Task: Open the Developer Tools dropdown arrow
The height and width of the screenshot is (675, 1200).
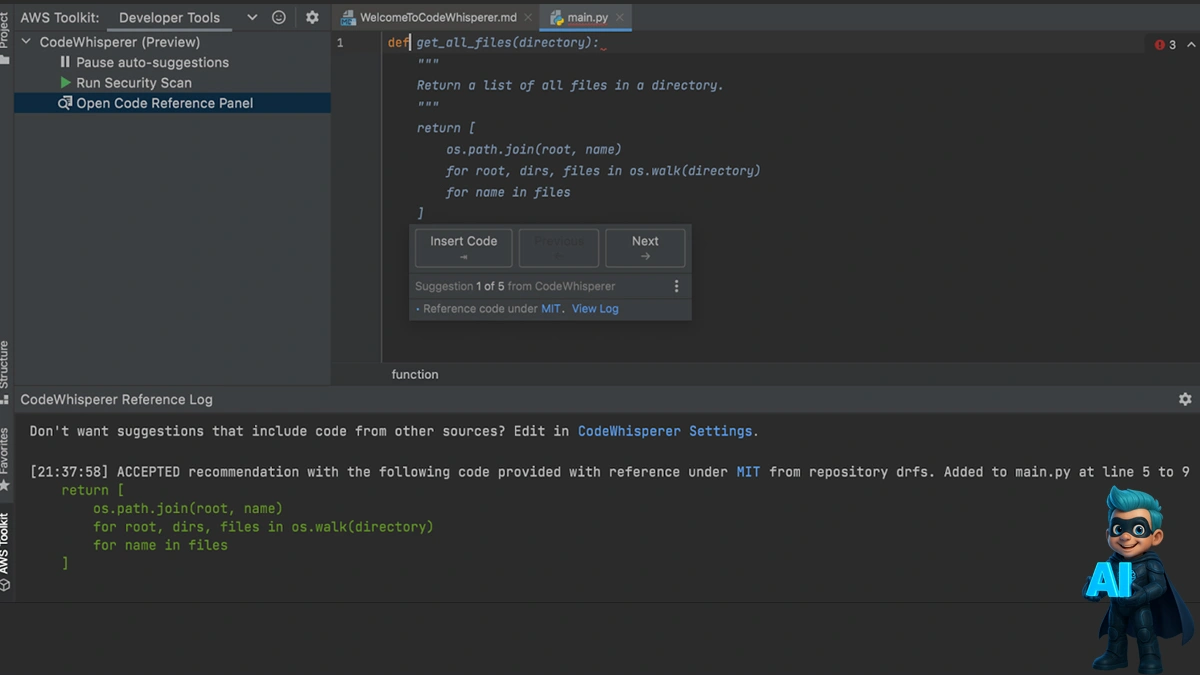Action: click(252, 18)
